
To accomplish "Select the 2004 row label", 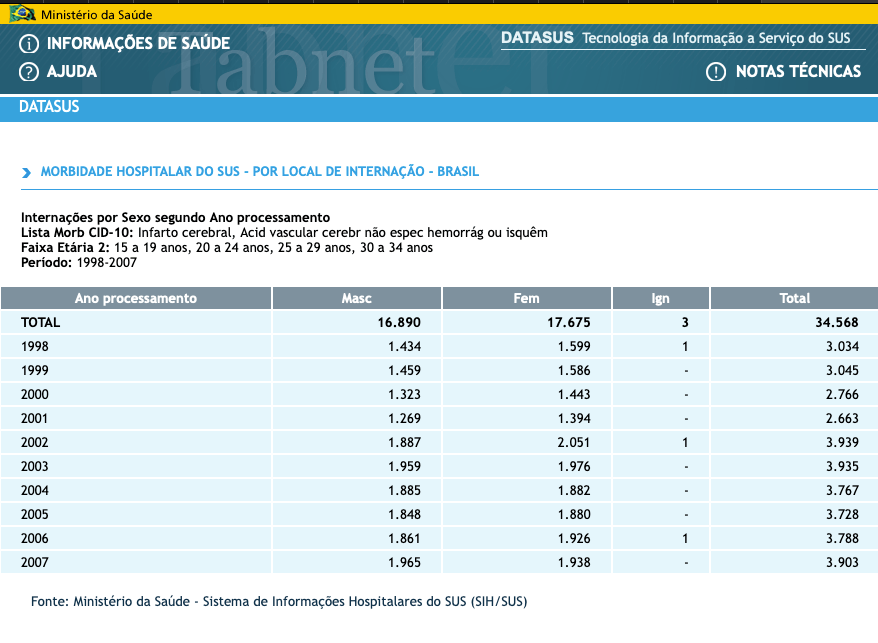I will 35,491.
